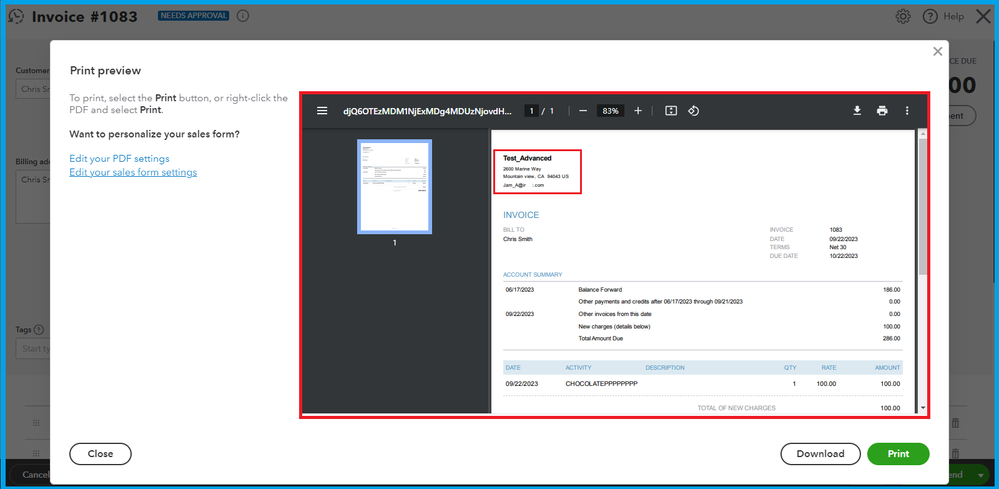Edit the PDF page number field
The width and height of the screenshot is (999, 489).
530,111
